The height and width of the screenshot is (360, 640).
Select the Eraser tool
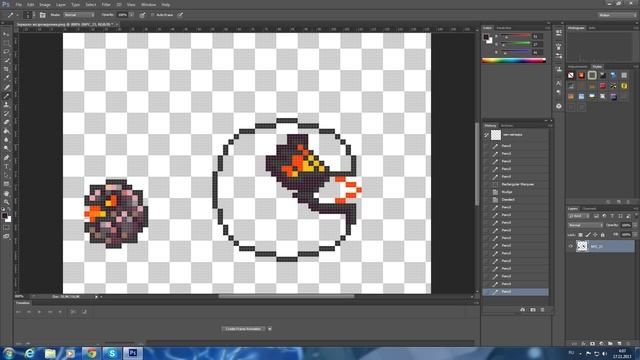pos(6,122)
